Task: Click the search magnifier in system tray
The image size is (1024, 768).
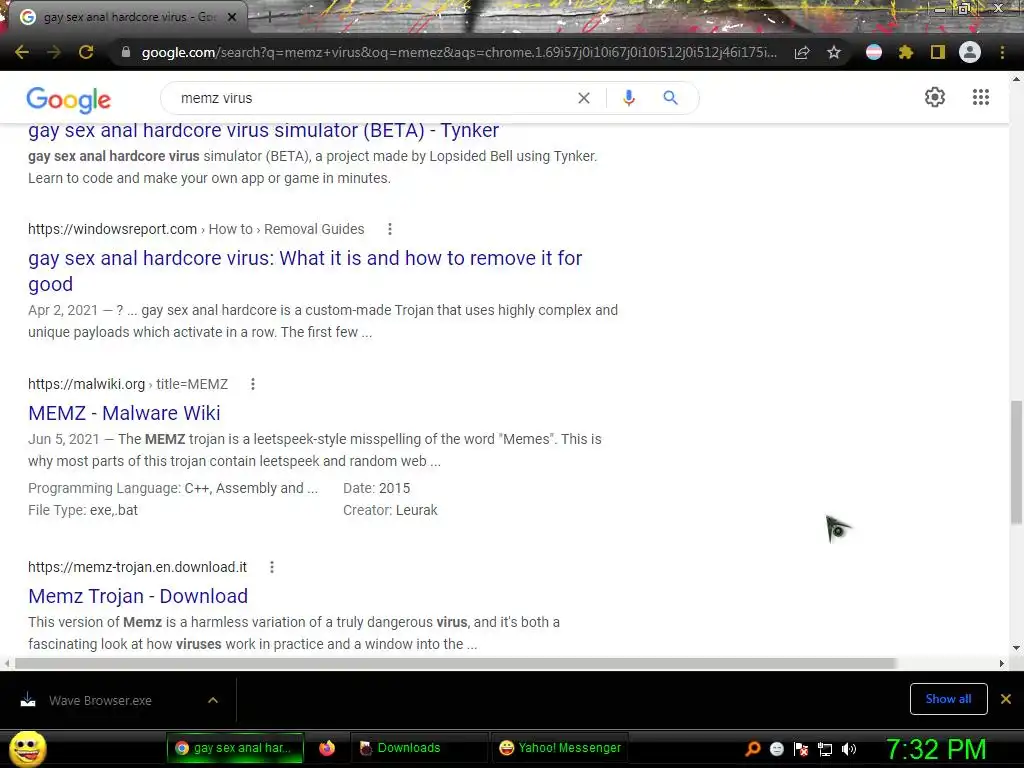Action: tap(752, 749)
